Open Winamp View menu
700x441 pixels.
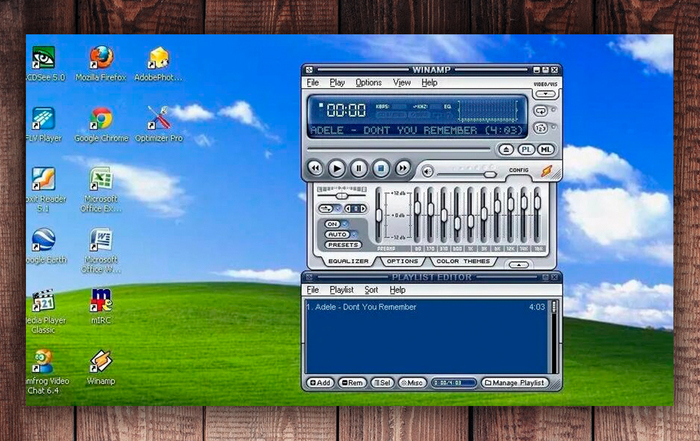401,83
